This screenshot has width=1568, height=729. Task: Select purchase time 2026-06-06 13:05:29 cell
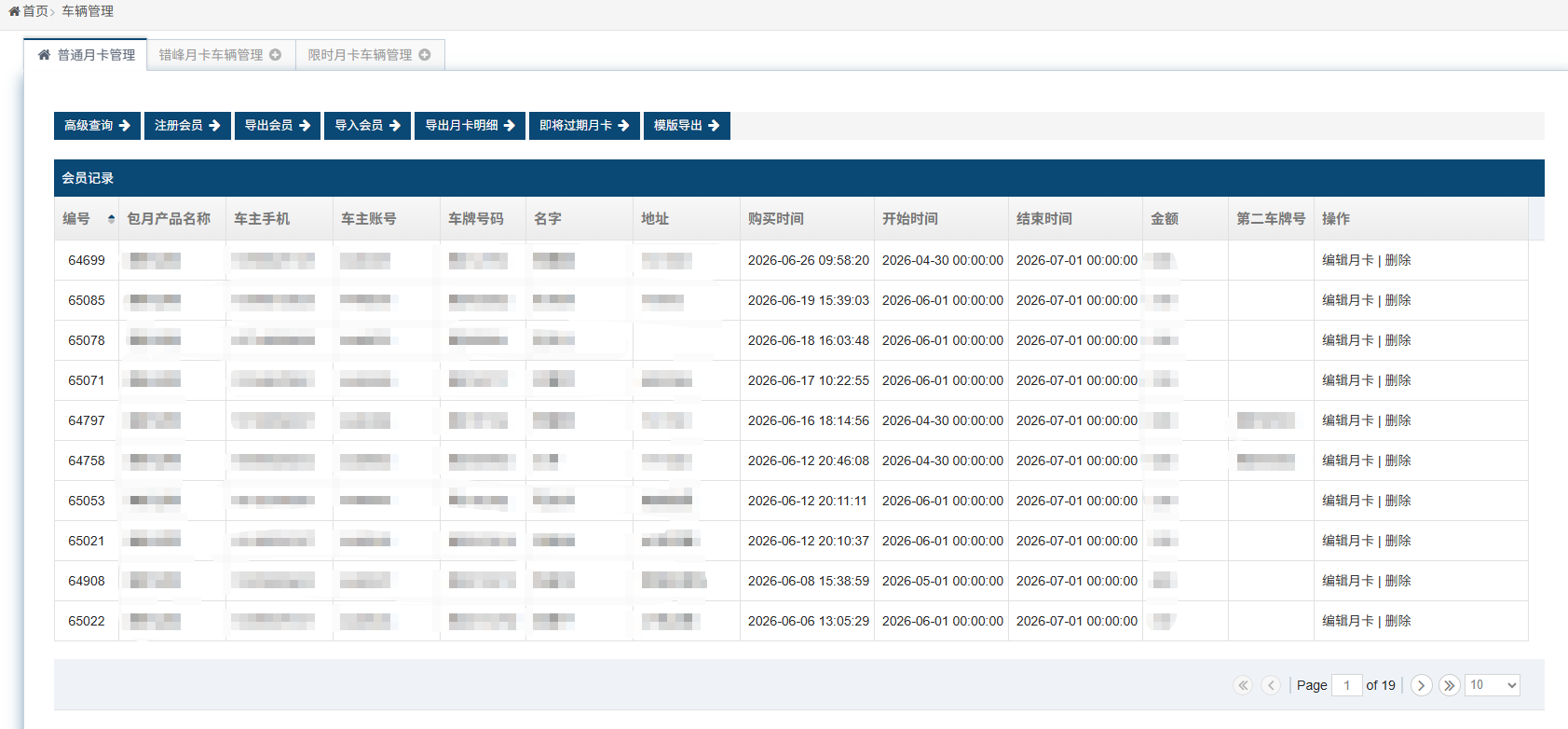pos(809,621)
